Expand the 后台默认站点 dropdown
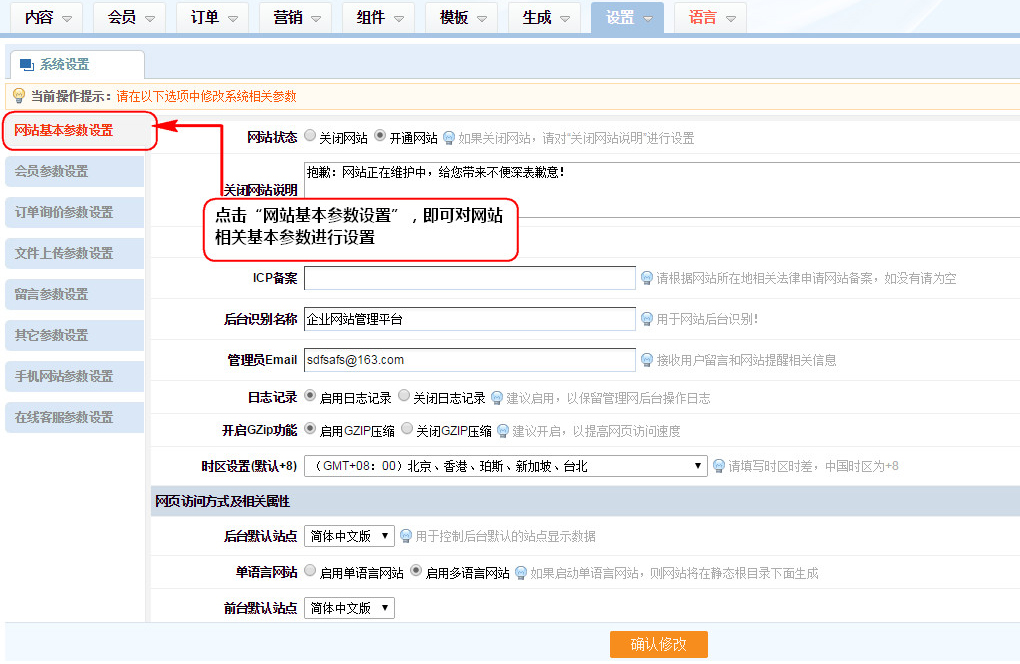The image size is (1020, 664). pyautogui.click(x=349, y=536)
